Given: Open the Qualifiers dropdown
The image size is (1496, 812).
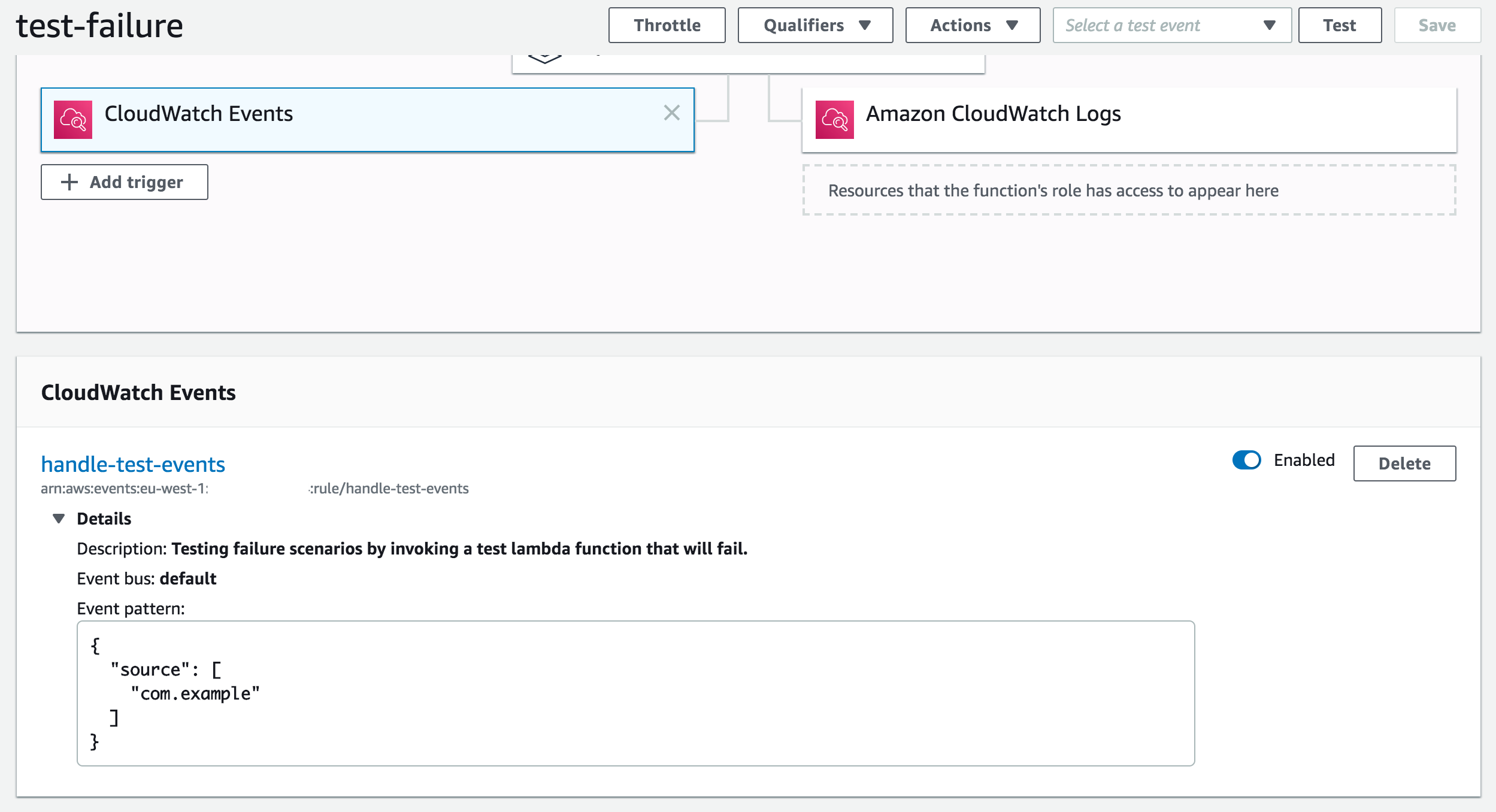Looking at the screenshot, I should click(815, 25).
